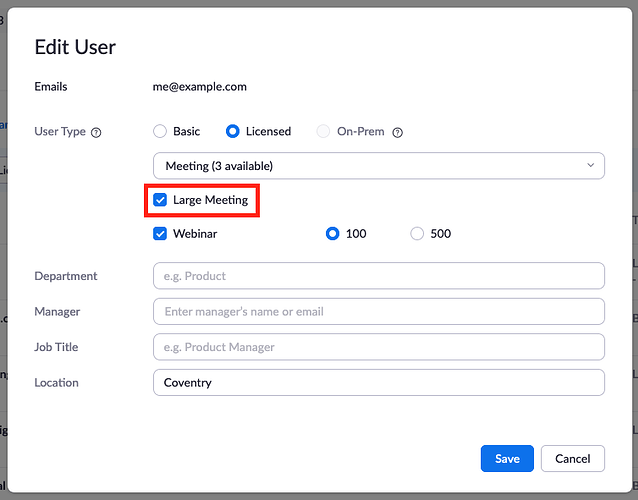Open the Meeting (3 available) dropdown
Screen dimensions: 638x500
[x=379, y=166]
